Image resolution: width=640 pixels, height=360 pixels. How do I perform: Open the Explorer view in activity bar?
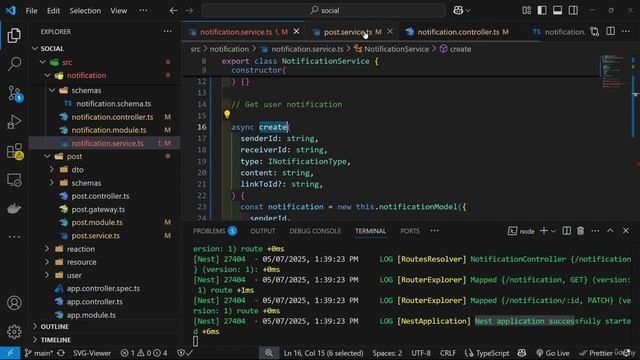click(x=14, y=36)
